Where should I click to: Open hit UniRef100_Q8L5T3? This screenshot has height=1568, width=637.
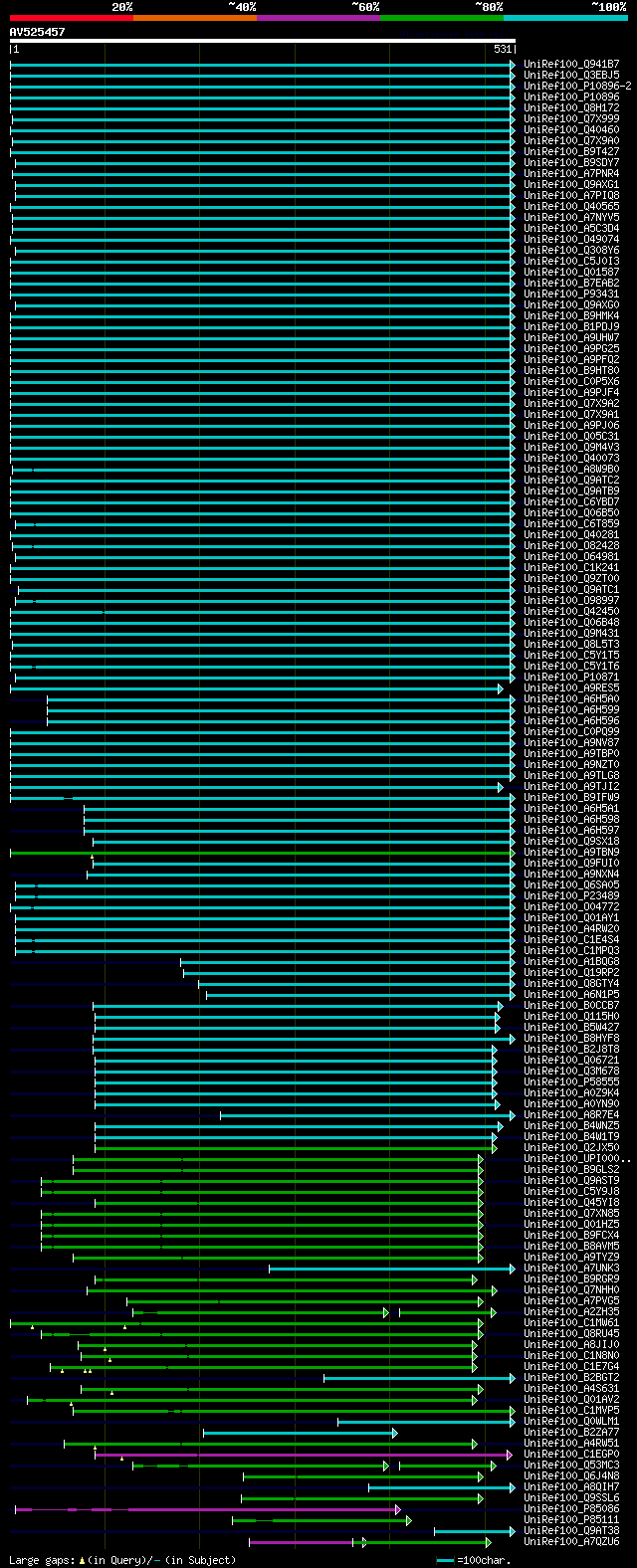point(571,644)
